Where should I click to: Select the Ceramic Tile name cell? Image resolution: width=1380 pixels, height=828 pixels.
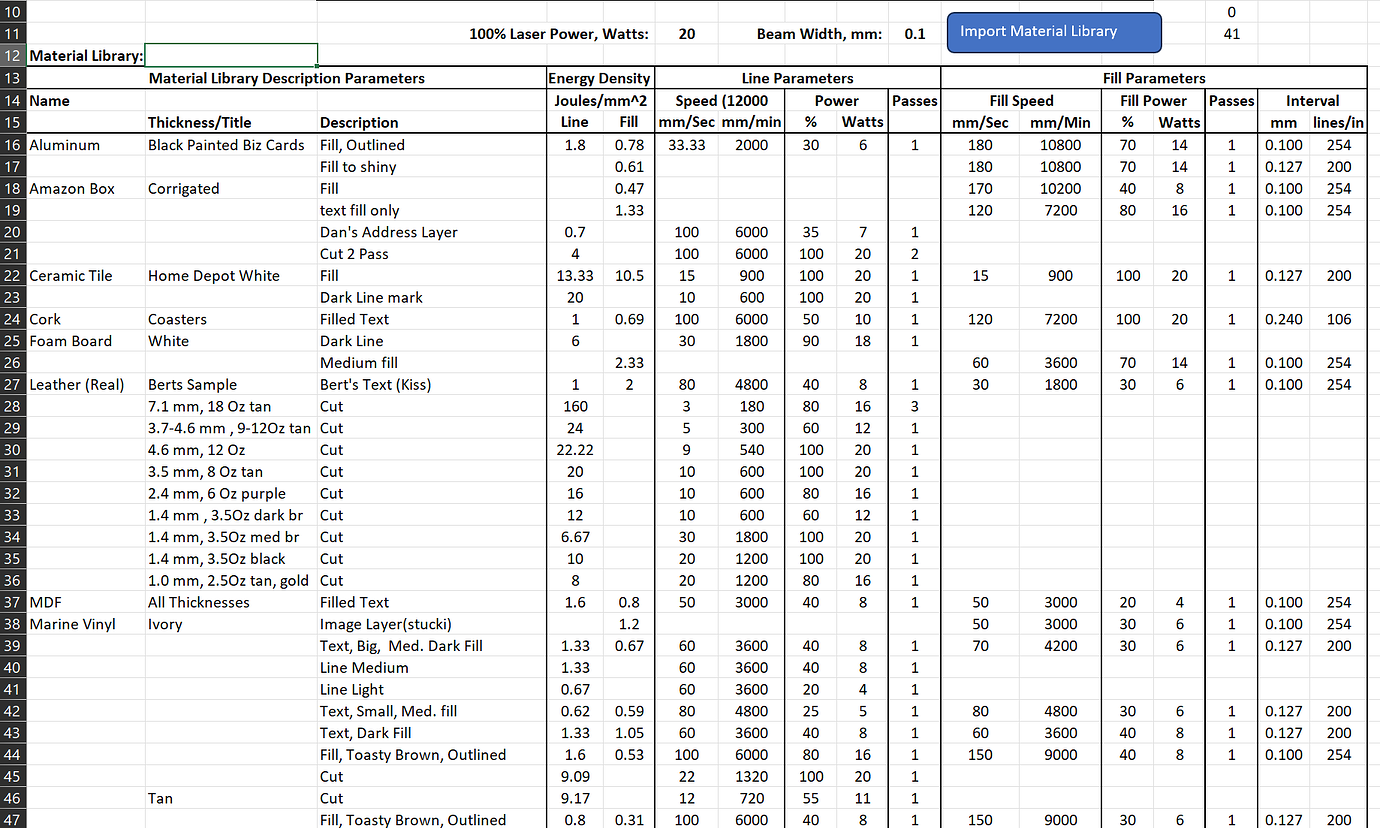point(86,275)
